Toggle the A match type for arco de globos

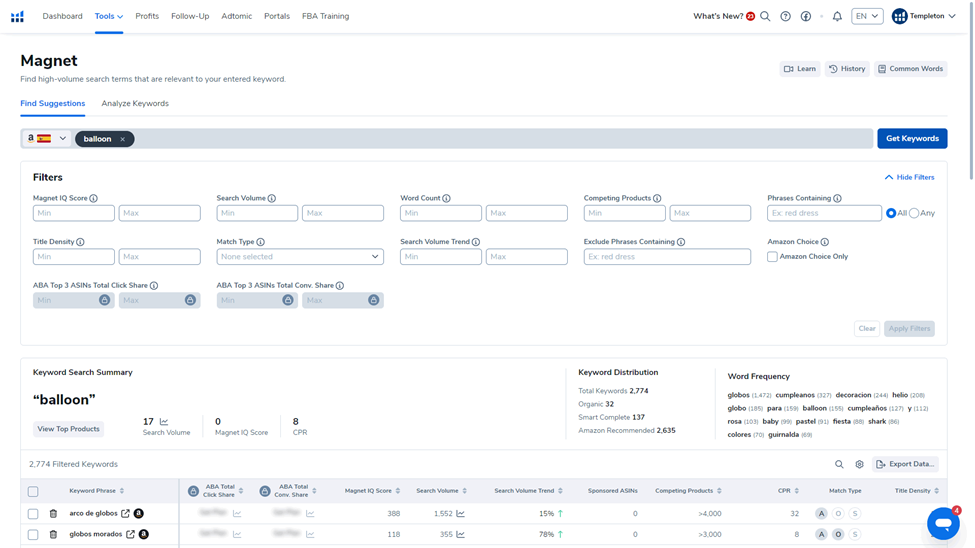pos(821,514)
